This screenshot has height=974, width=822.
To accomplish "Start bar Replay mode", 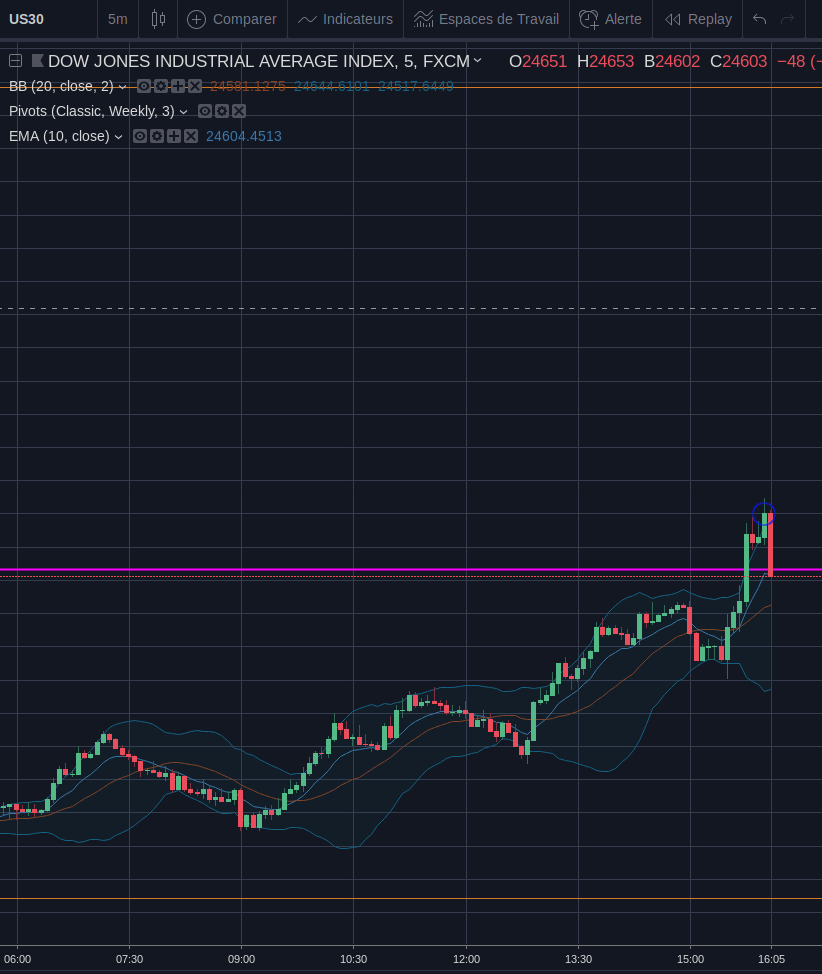I will [x=698, y=19].
